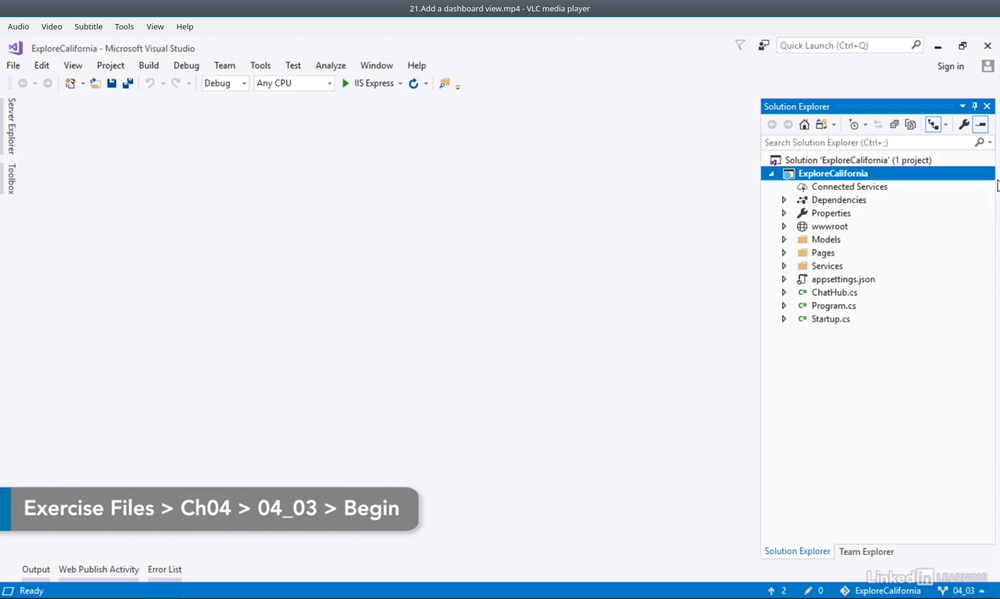Click the New Project toolbar icon
Viewport: 1000px width, 599px height.
[x=70, y=84]
